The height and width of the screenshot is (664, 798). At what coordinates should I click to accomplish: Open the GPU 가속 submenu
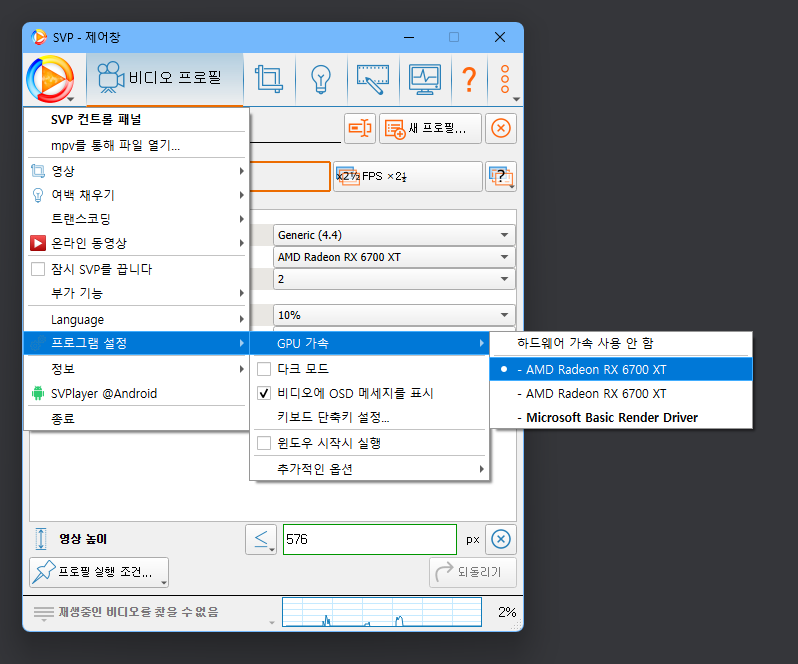369,343
